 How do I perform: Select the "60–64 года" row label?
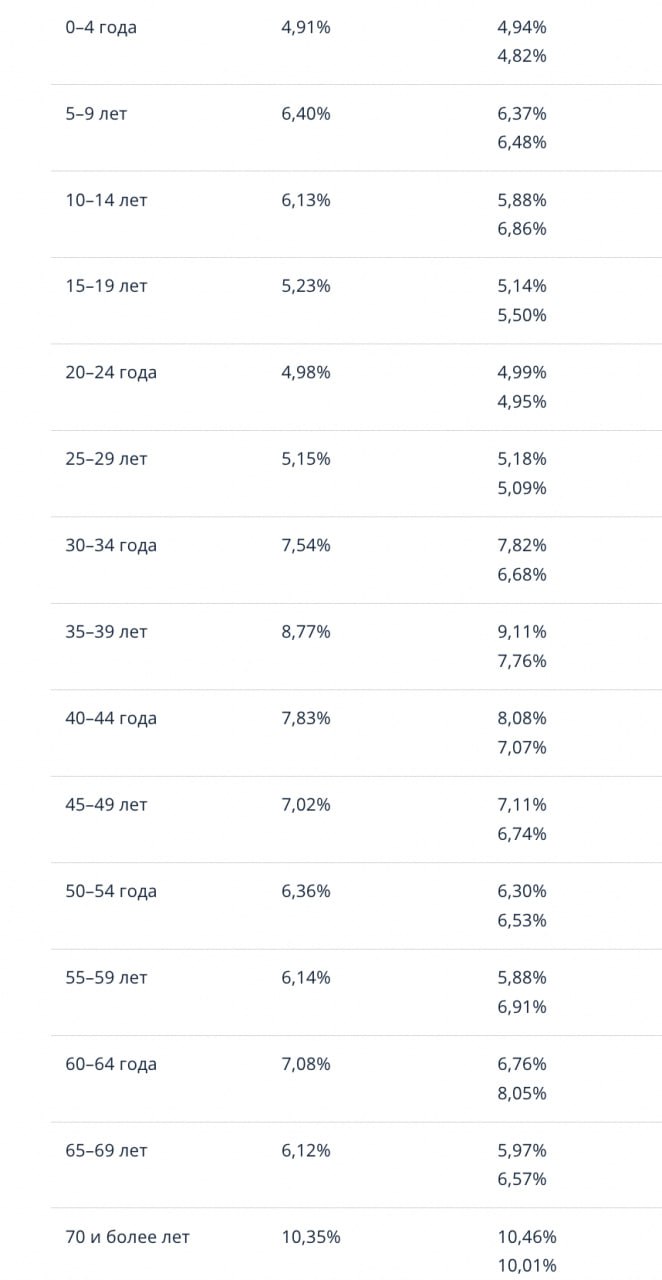111,1064
